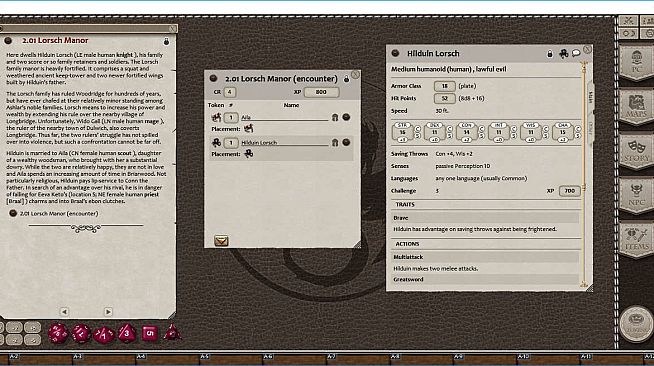Pick up the d20 die
The width and height of the screenshot is (654, 366).
pyautogui.click(x=58, y=333)
